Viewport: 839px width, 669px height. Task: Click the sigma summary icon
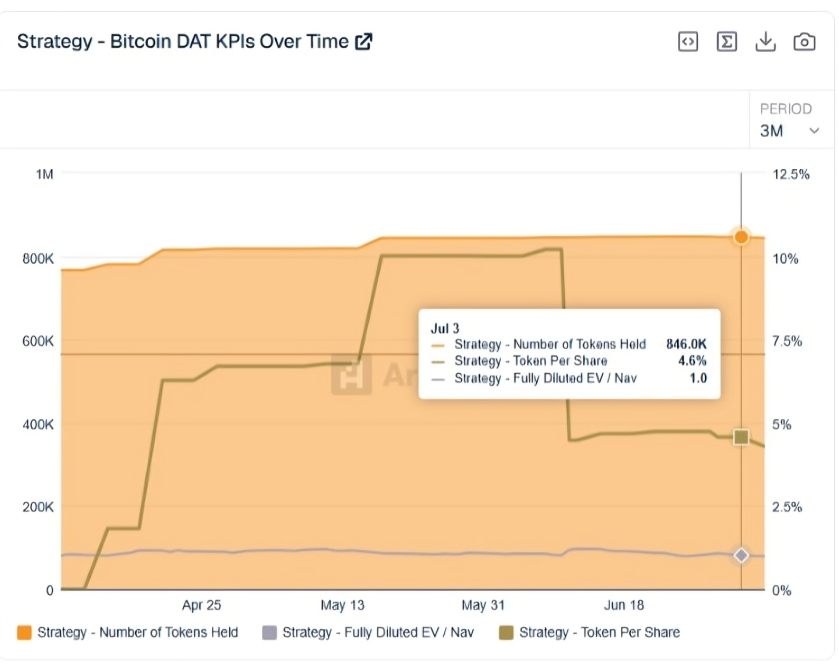coord(726,42)
